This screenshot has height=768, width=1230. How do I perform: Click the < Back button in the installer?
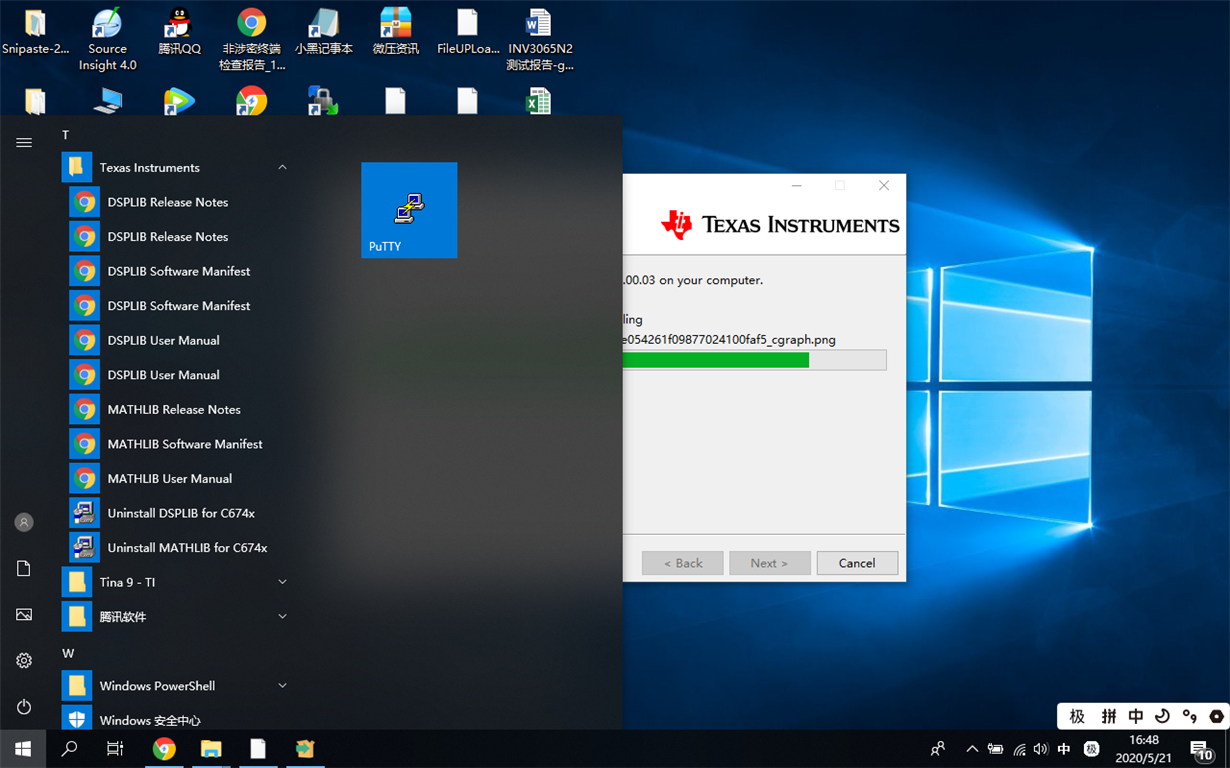(683, 563)
